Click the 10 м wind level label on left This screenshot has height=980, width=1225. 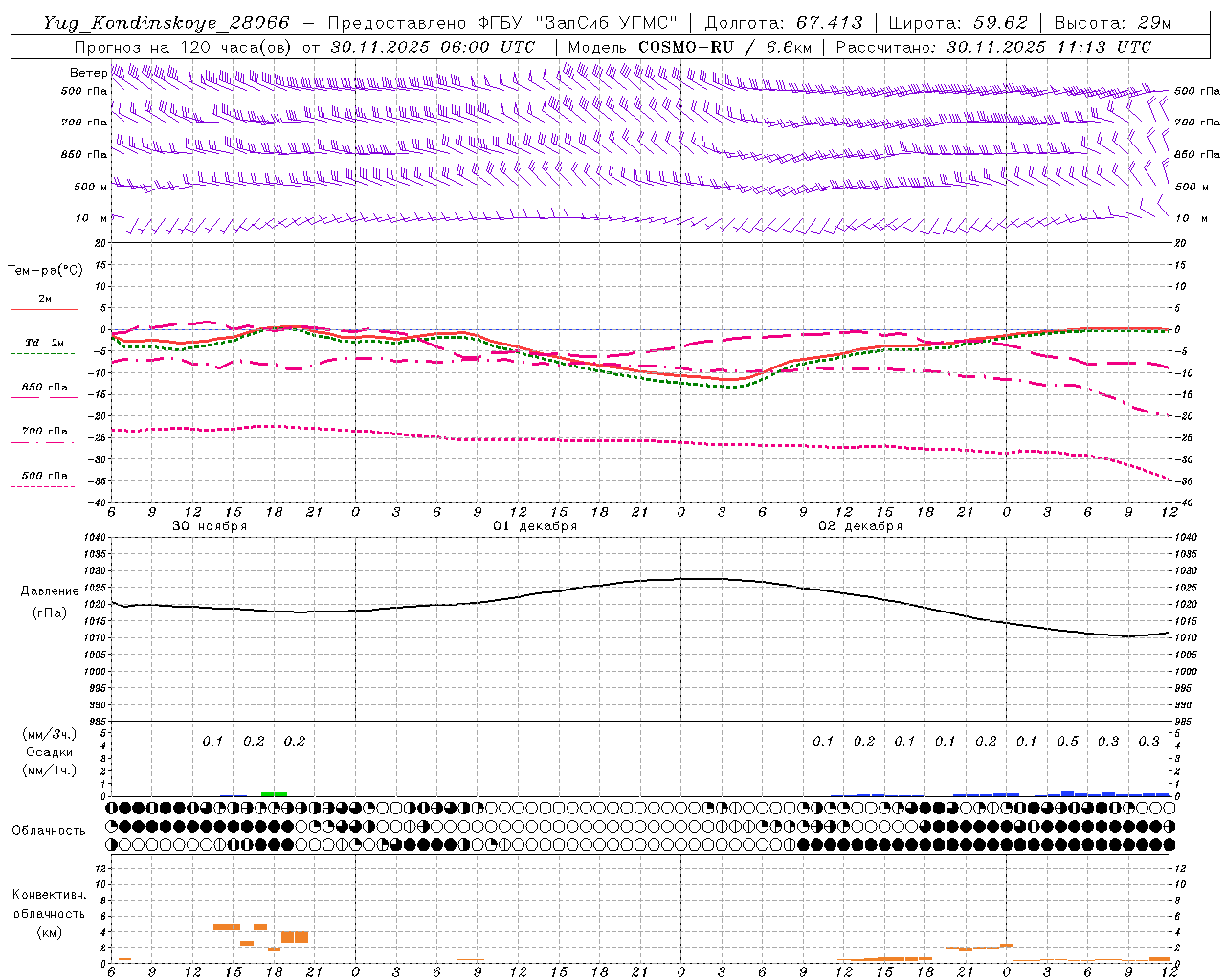coord(91,218)
